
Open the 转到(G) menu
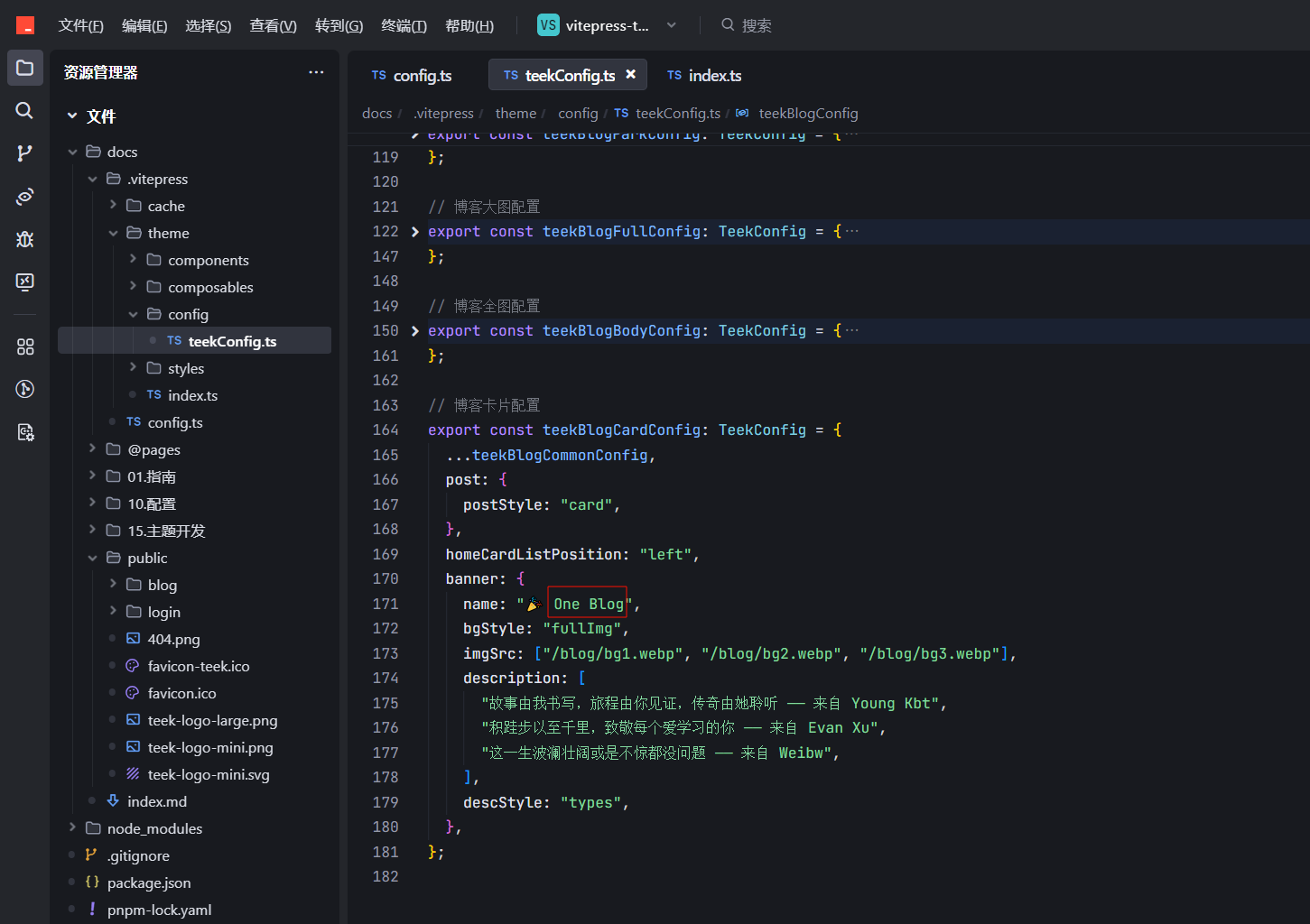click(x=339, y=25)
